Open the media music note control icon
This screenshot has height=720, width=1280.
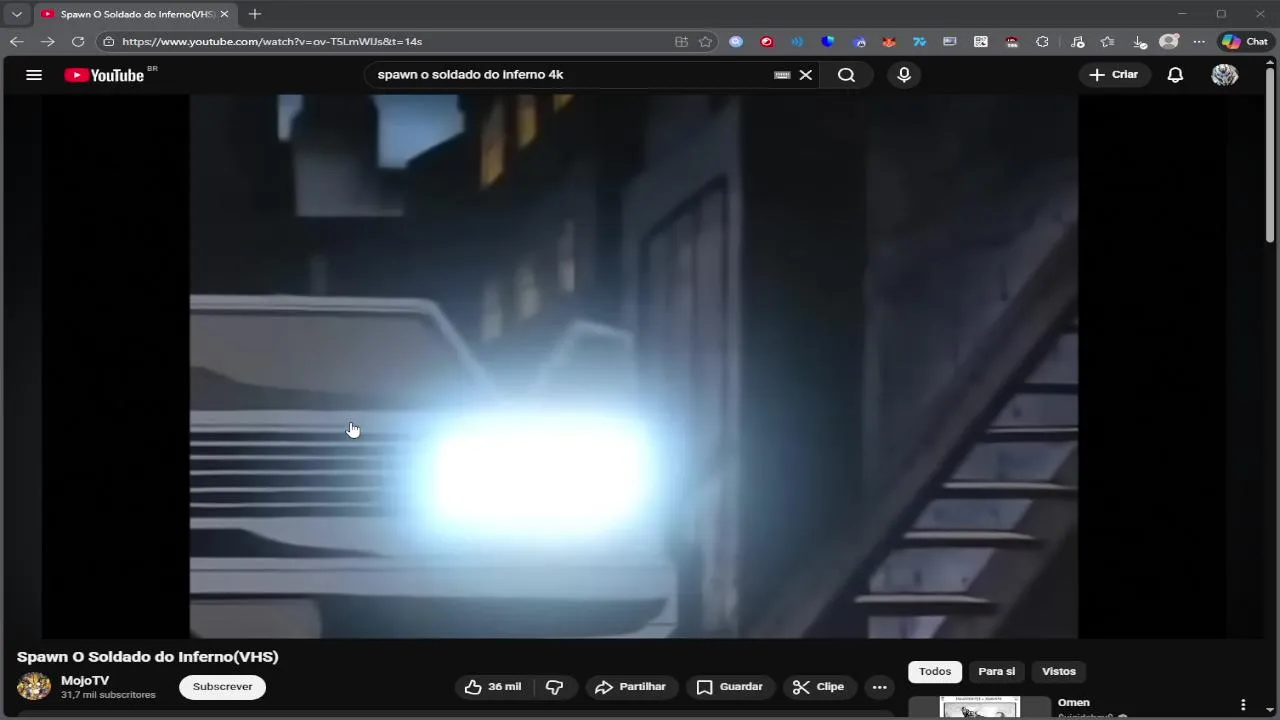pos(1077,42)
